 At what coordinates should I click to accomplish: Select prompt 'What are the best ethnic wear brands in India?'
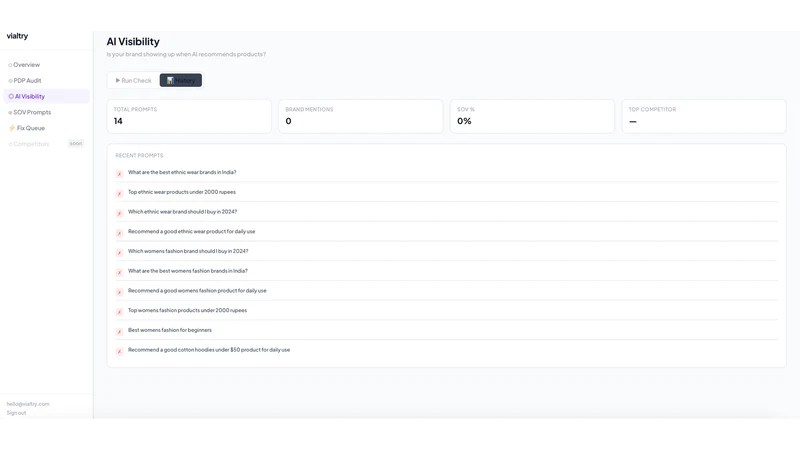182,172
